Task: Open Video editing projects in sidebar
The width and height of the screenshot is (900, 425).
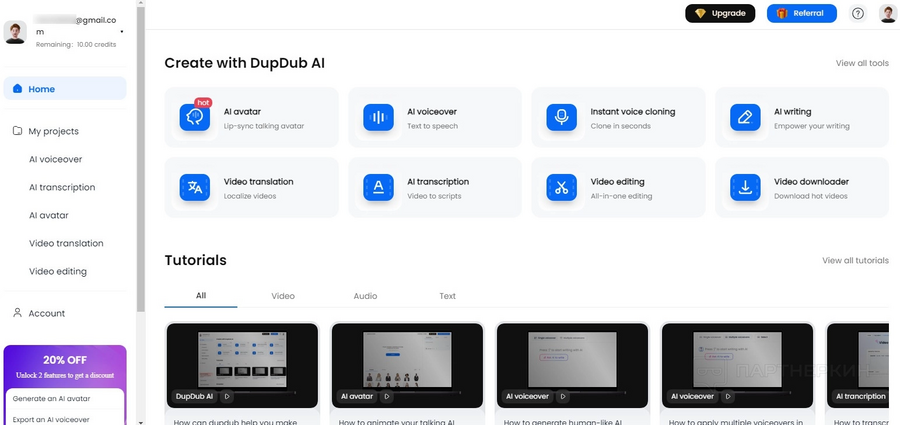Action: (x=58, y=271)
